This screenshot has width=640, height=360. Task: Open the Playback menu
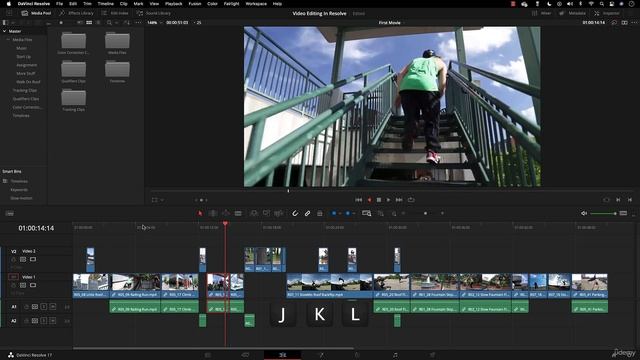pyautogui.click(x=173, y=4)
